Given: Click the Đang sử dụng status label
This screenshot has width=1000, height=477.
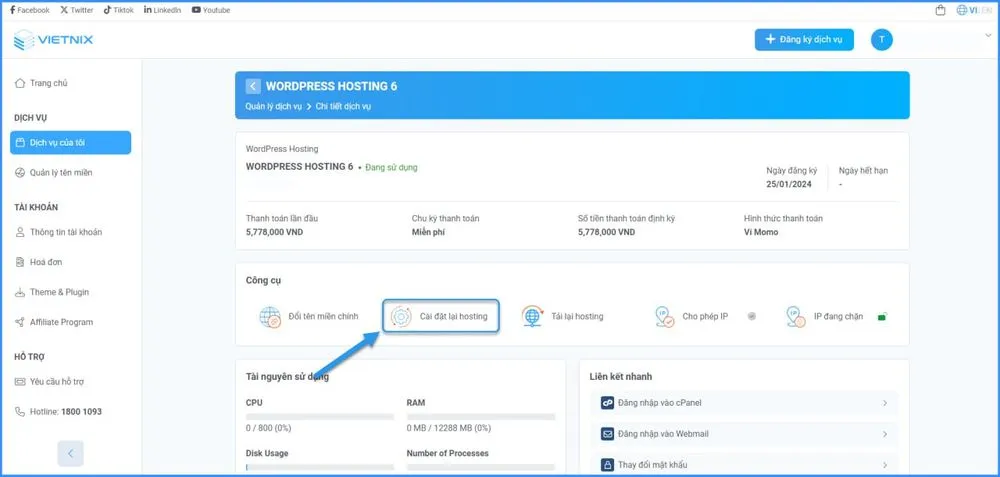Looking at the screenshot, I should tap(392, 167).
